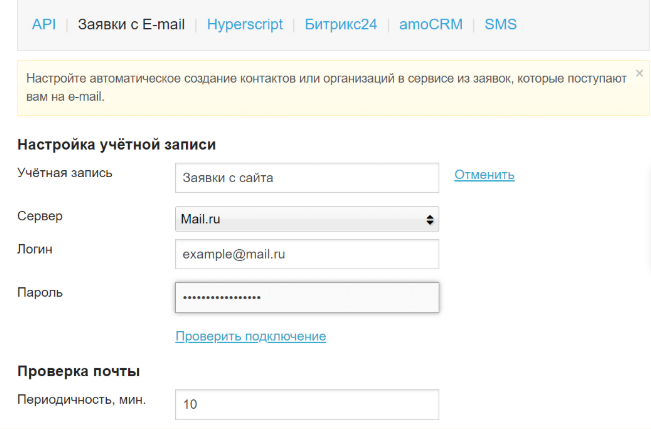Click the Проверить подключение link
The image size is (651, 429).
(x=250, y=336)
